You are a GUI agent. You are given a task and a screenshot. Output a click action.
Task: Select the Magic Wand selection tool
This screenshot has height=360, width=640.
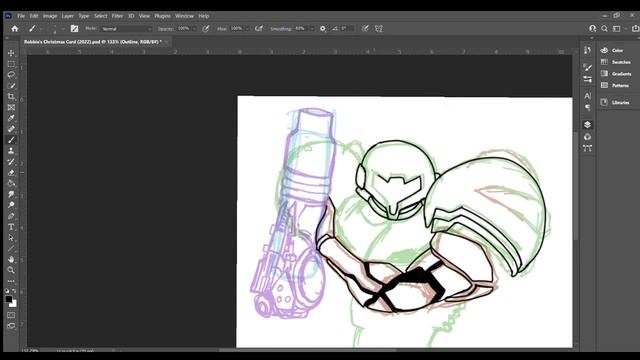[x=11, y=86]
